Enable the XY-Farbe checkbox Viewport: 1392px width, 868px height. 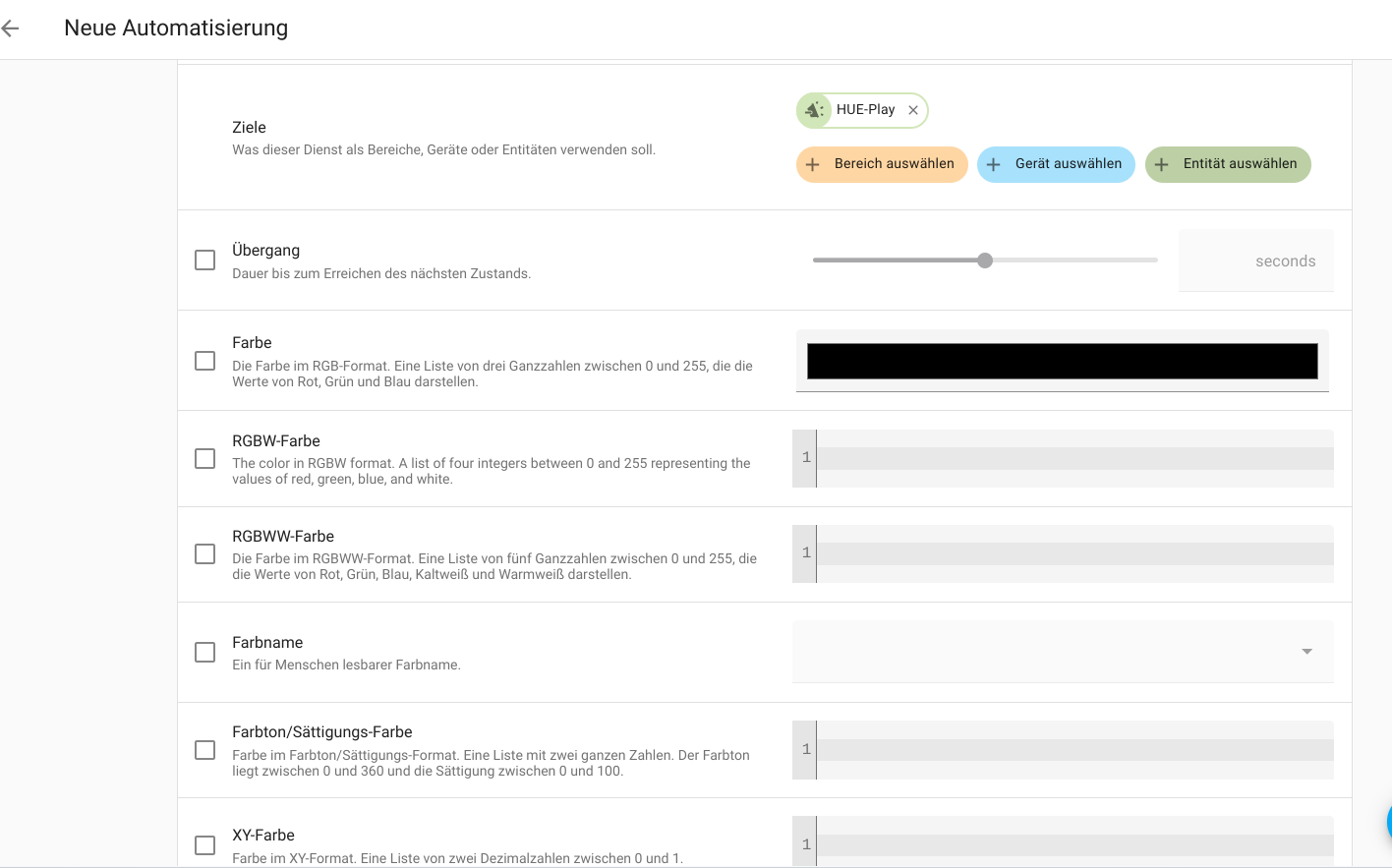point(205,845)
